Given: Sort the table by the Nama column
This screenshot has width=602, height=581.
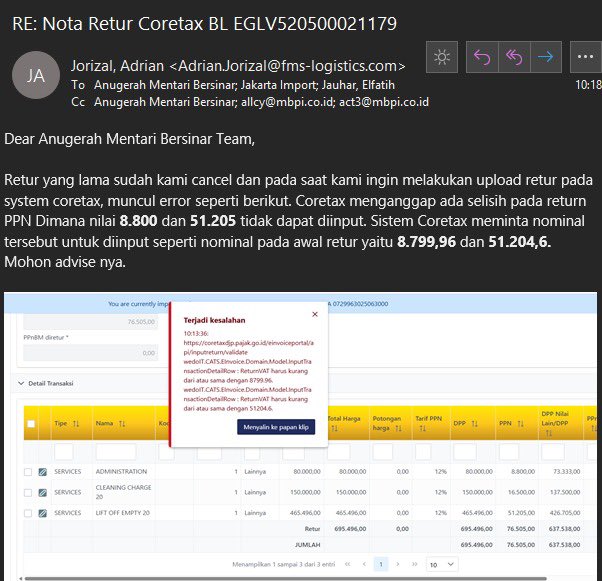Looking at the screenshot, I should point(122,424).
